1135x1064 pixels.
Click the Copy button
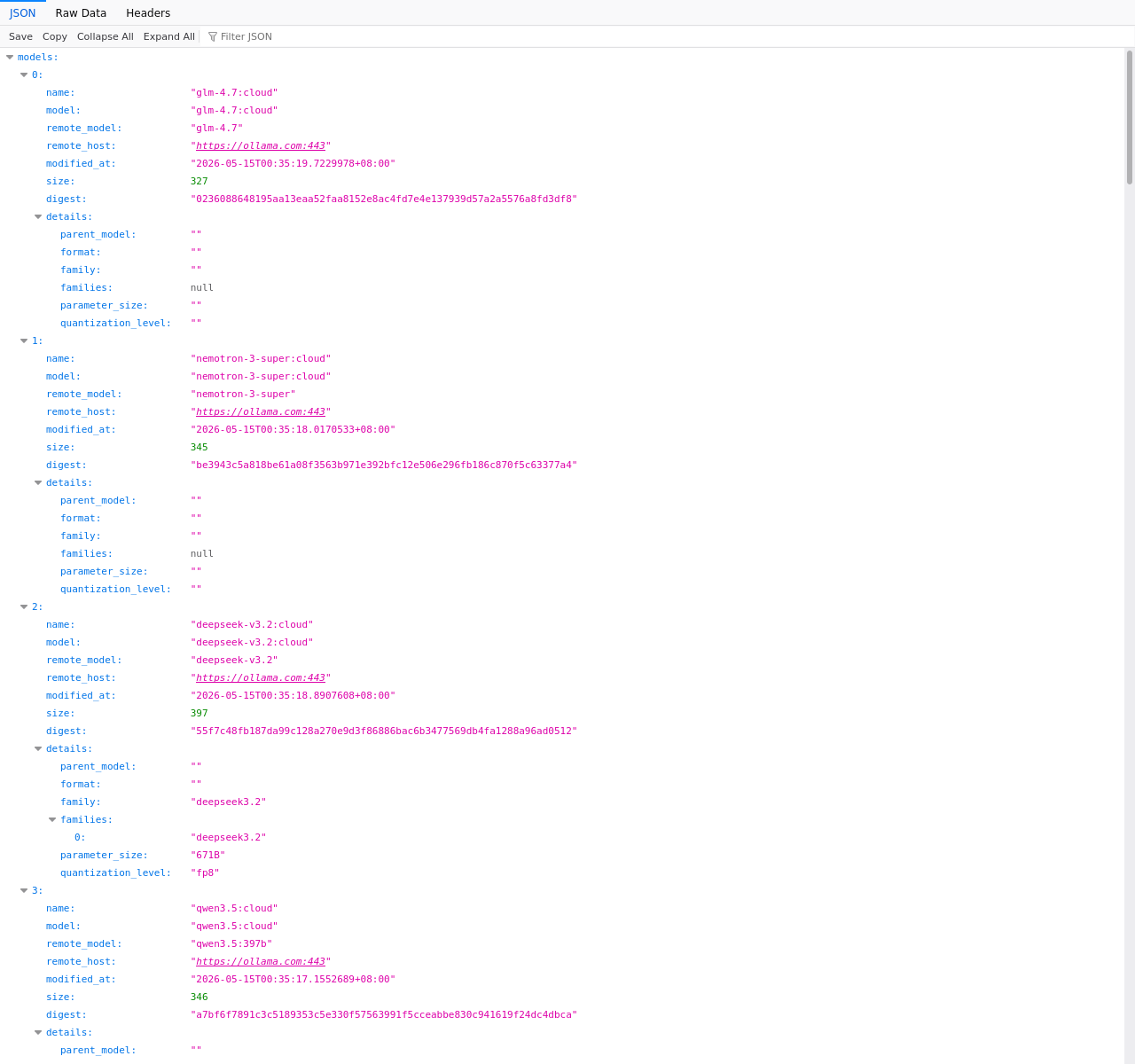[55, 36]
